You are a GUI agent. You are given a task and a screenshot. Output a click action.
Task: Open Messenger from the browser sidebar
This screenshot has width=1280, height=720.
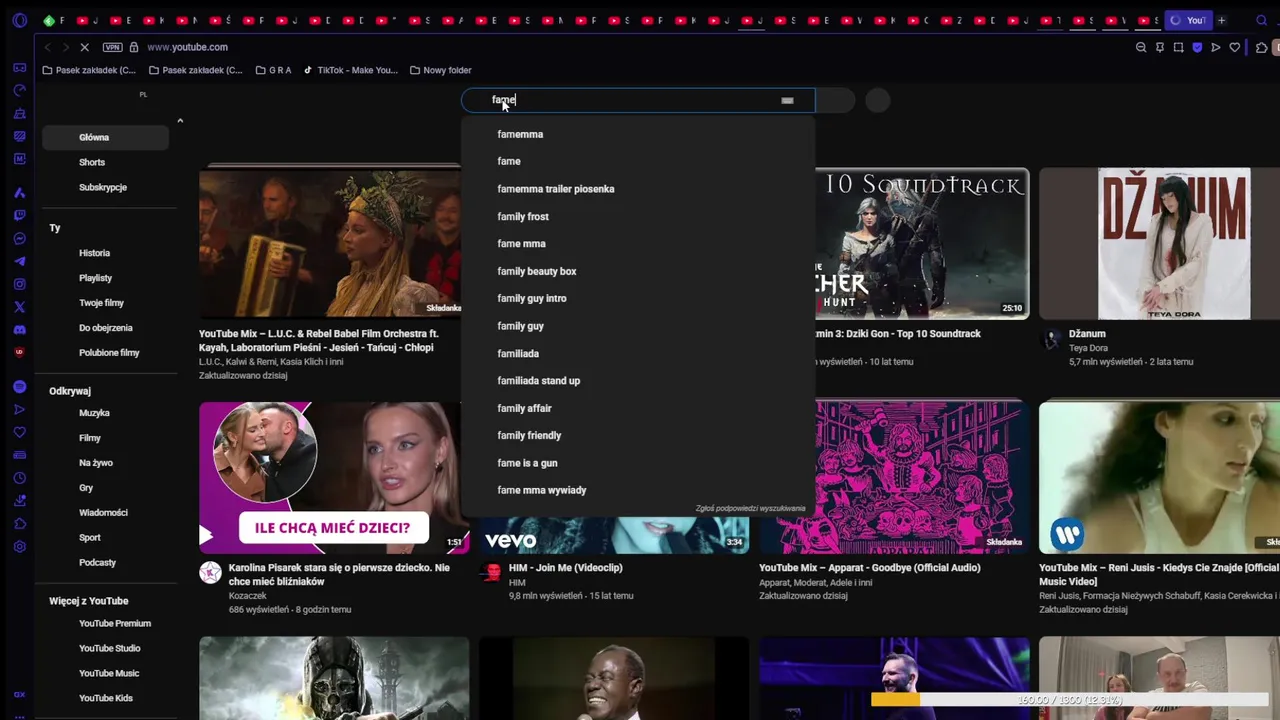point(20,239)
